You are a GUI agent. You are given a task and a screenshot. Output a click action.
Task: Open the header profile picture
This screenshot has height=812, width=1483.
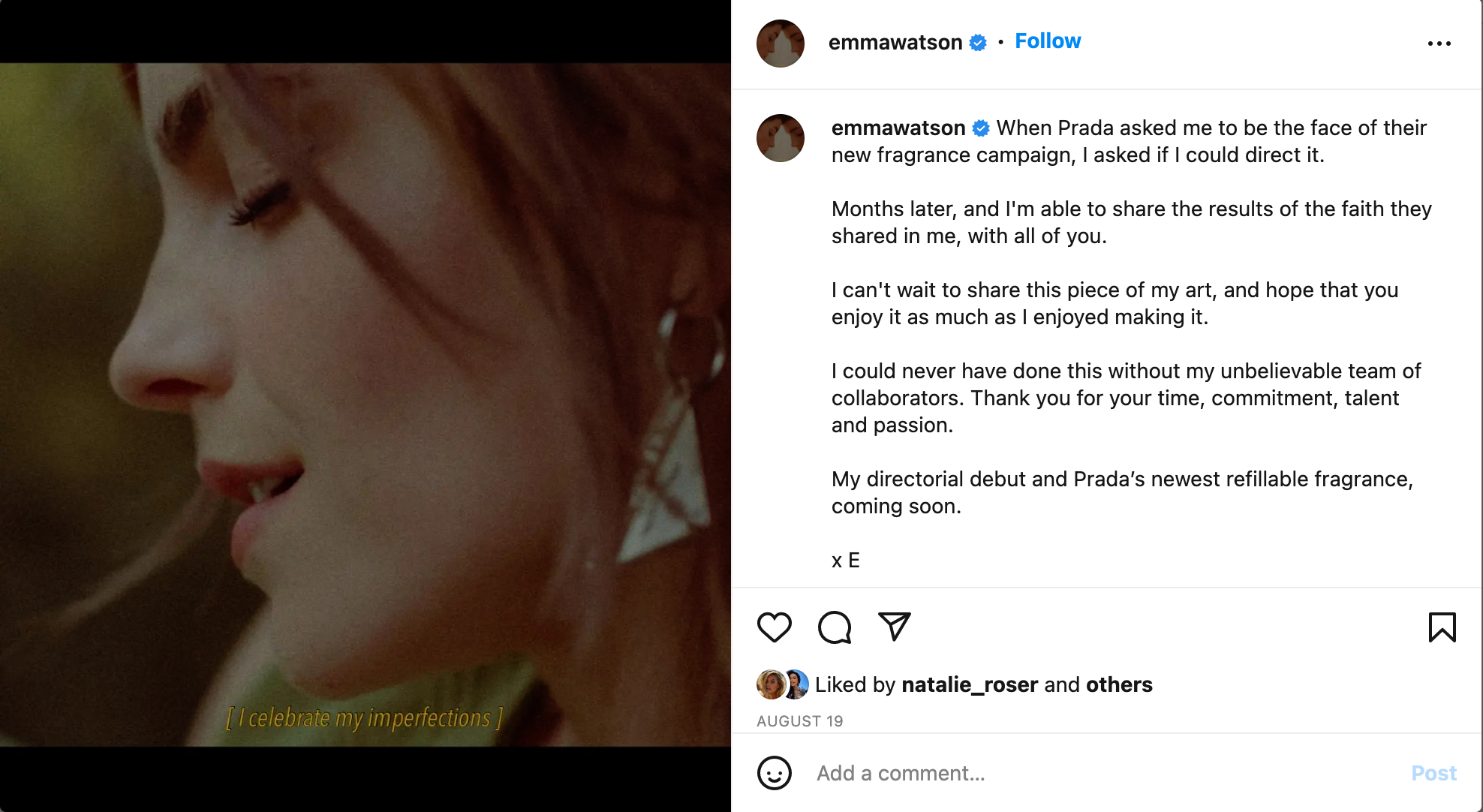tap(781, 44)
